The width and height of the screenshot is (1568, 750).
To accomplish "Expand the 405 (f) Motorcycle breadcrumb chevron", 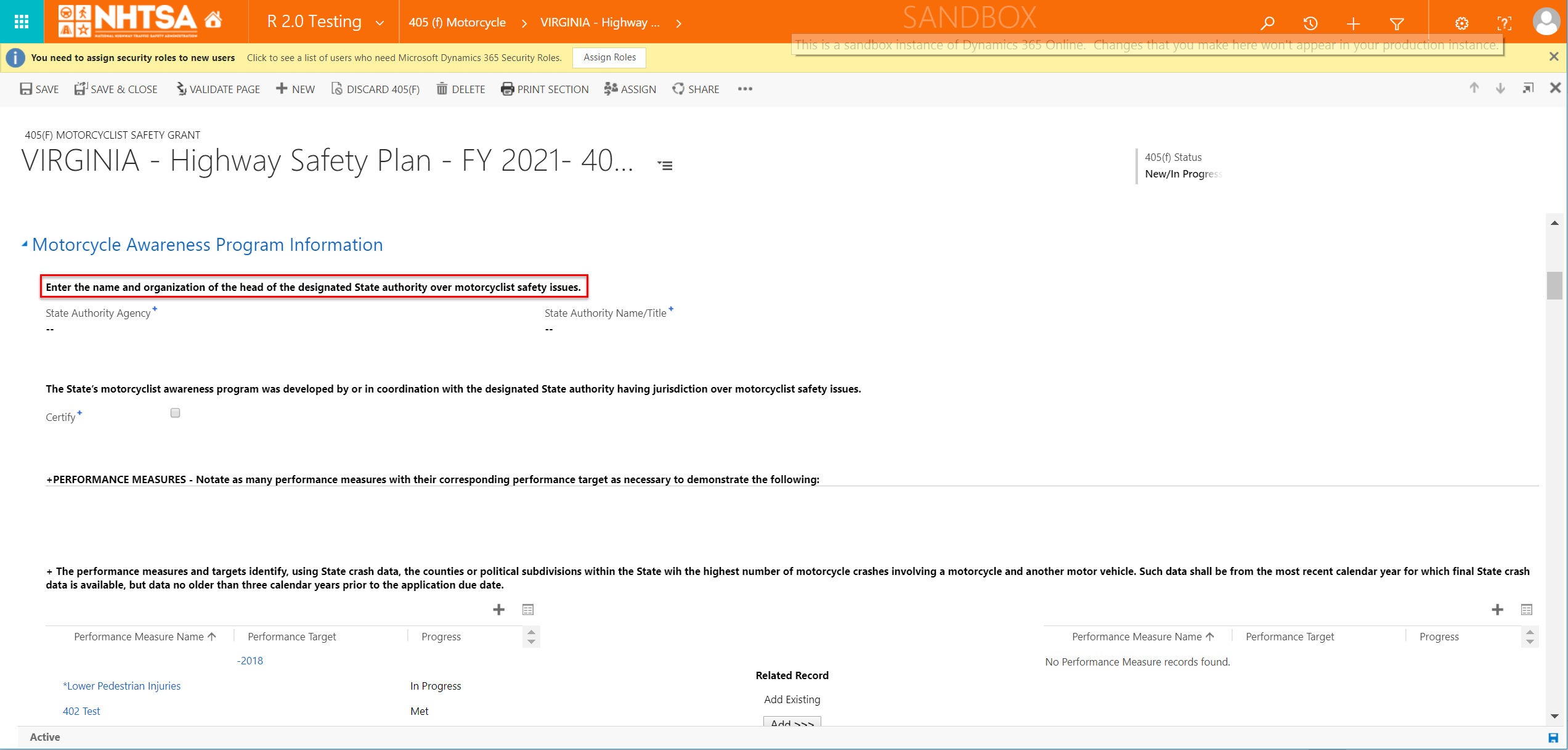I will point(524,23).
